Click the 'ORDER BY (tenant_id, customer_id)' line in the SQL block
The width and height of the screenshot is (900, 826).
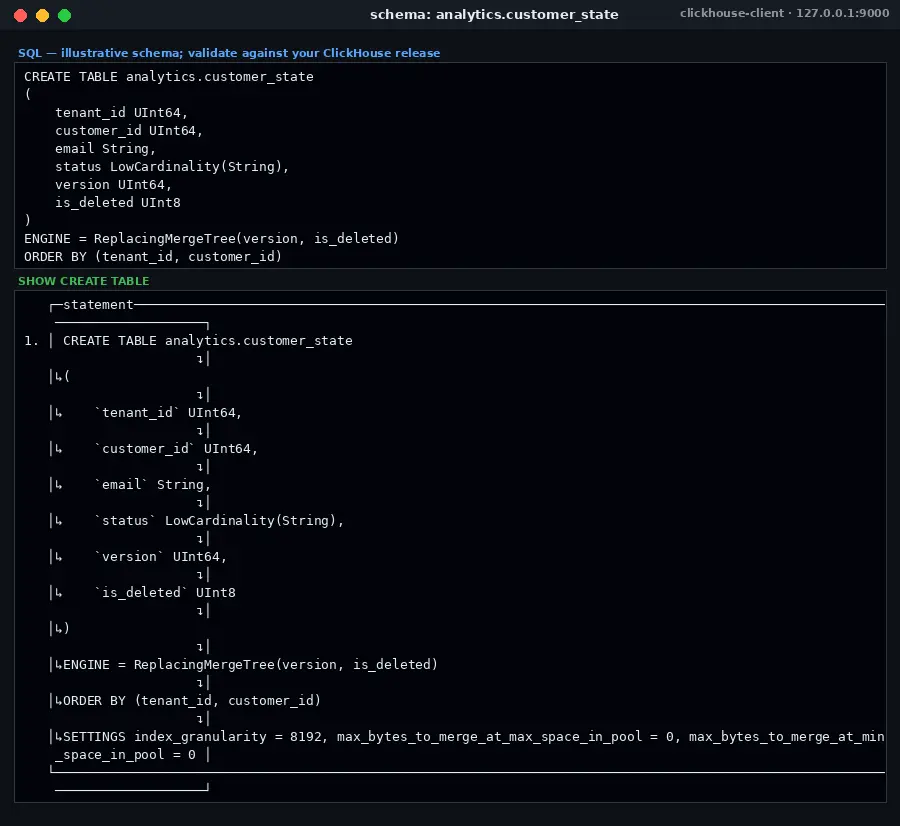pos(153,257)
